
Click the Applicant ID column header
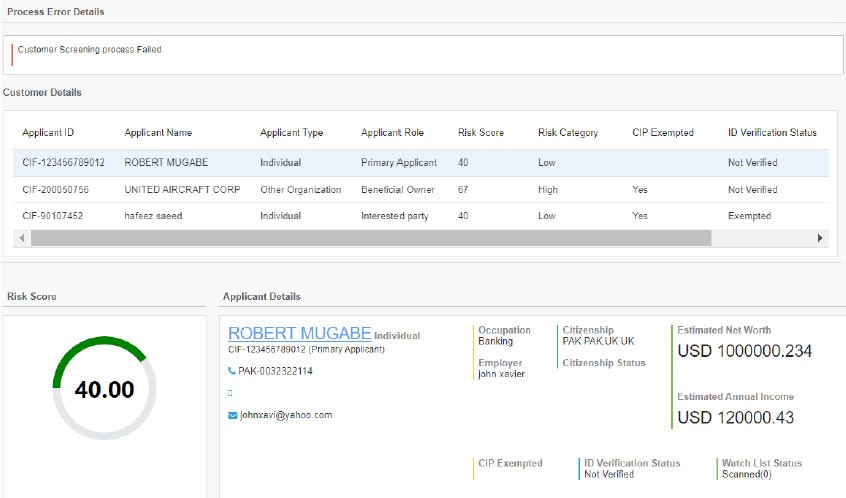48,133
